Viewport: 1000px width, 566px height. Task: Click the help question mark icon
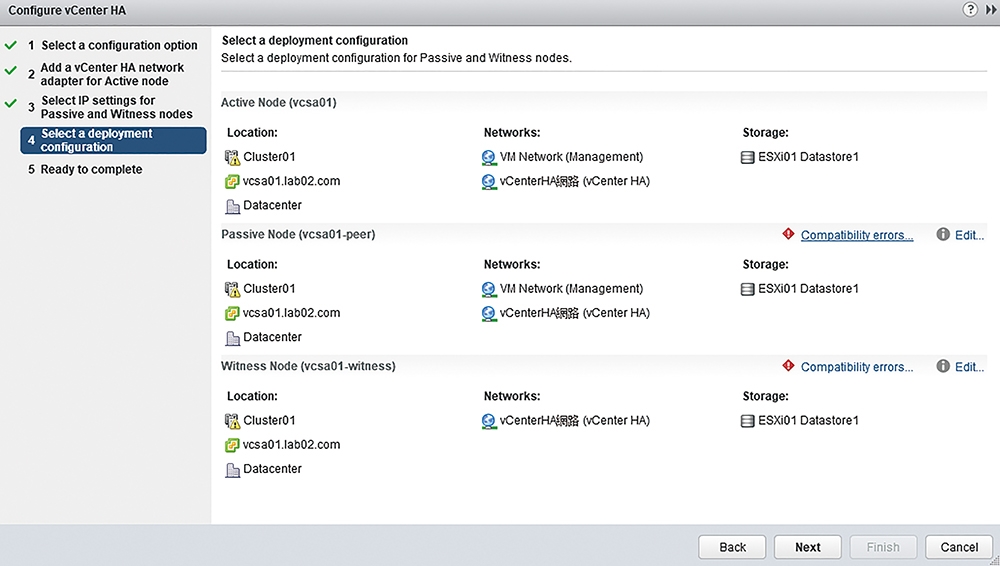[969, 10]
